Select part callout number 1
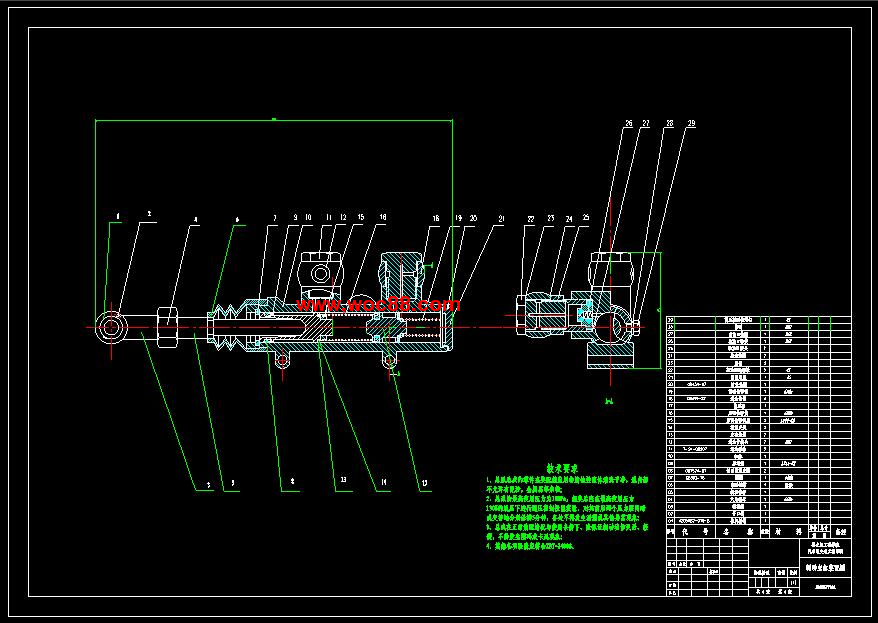The width and height of the screenshot is (878, 623). click(118, 216)
